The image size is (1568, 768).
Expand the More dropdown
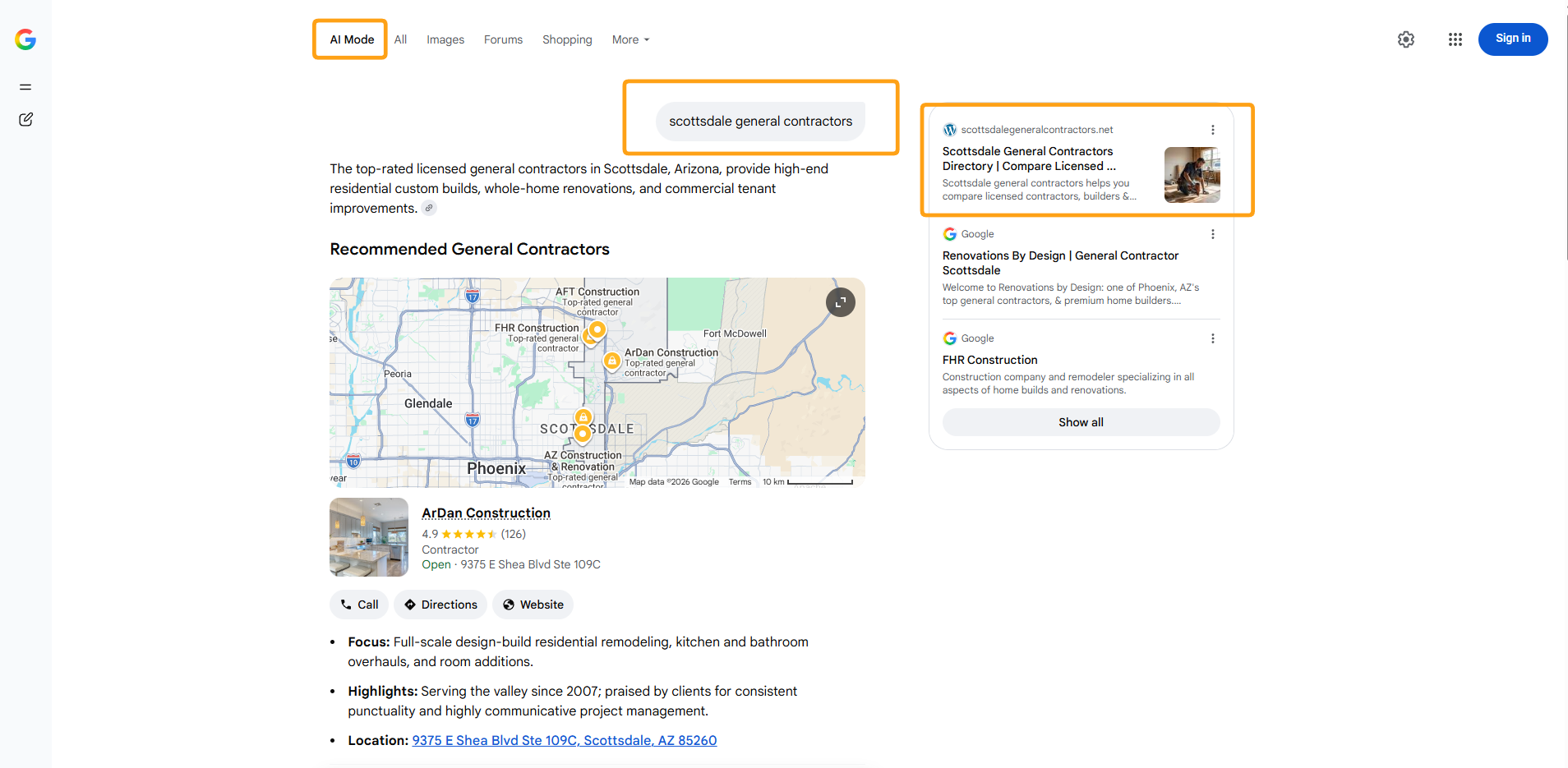(630, 39)
